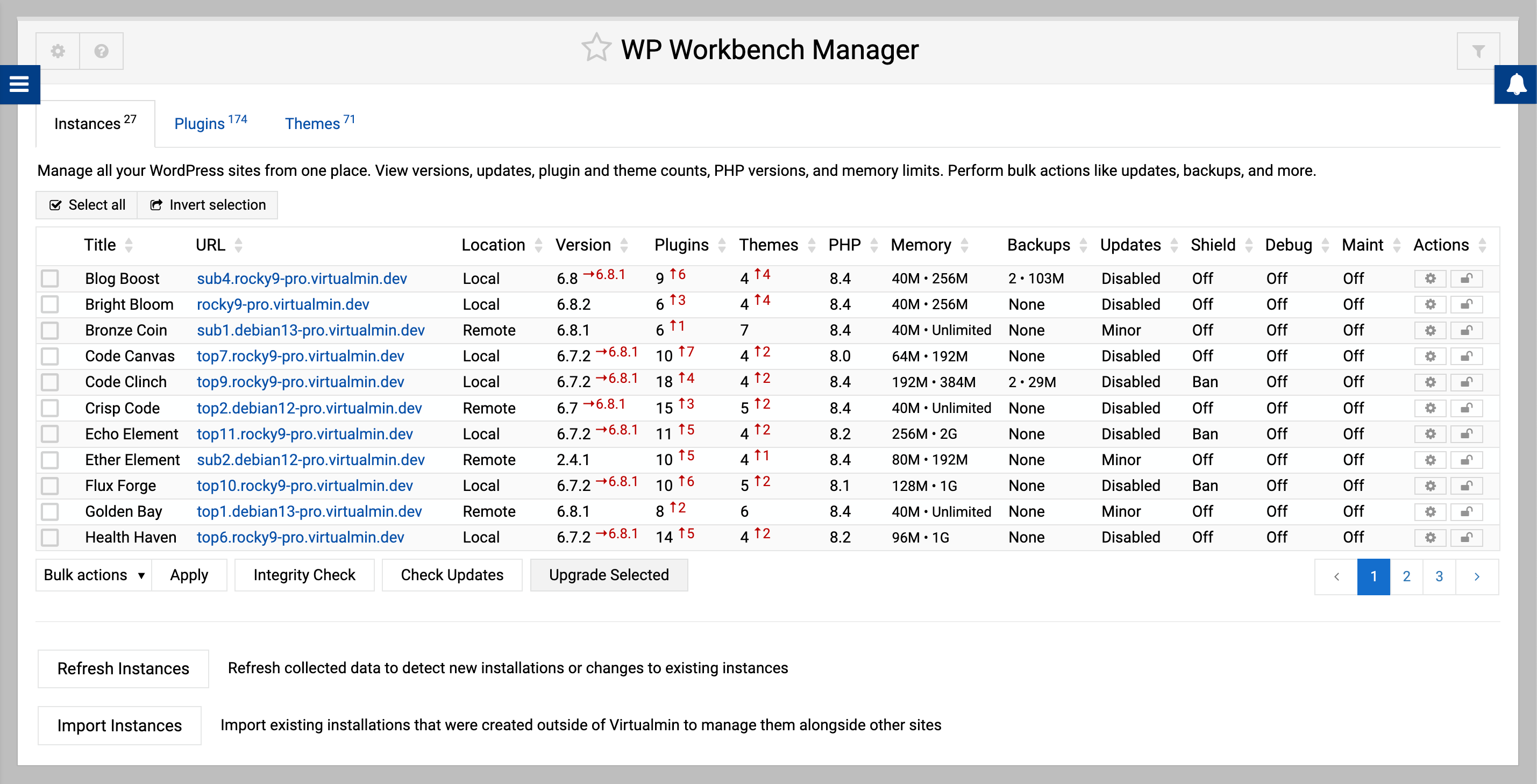Open link sub4.rocky9-pro.virtualmin.dev

tap(302, 279)
